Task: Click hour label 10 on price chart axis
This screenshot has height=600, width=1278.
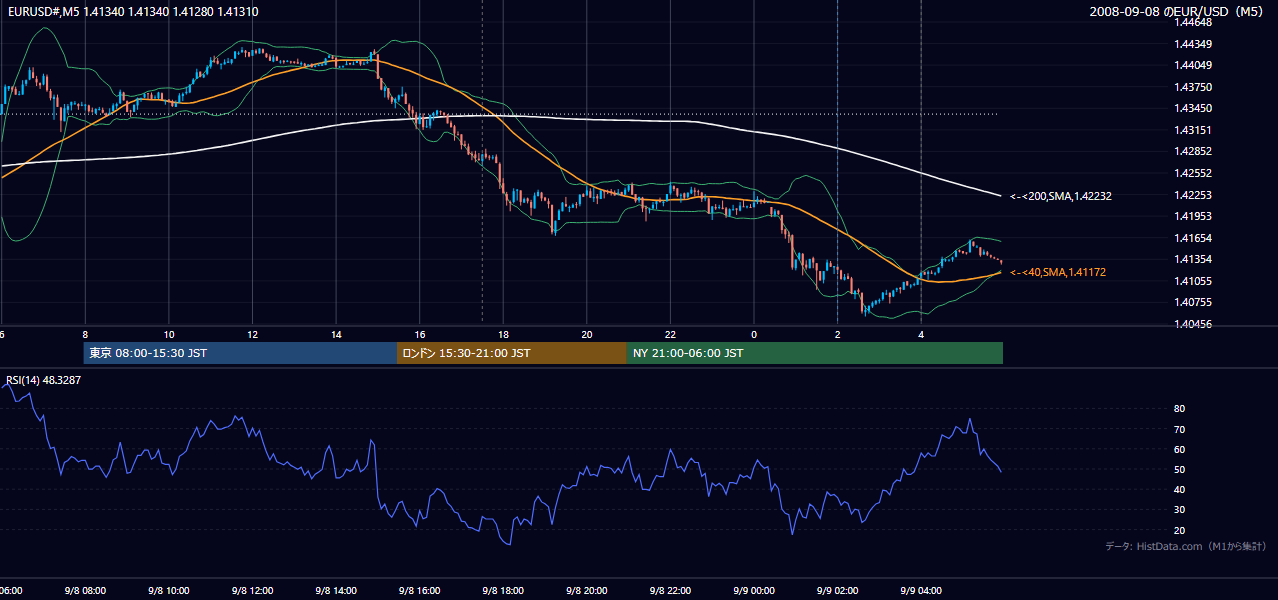Action: coord(169,335)
